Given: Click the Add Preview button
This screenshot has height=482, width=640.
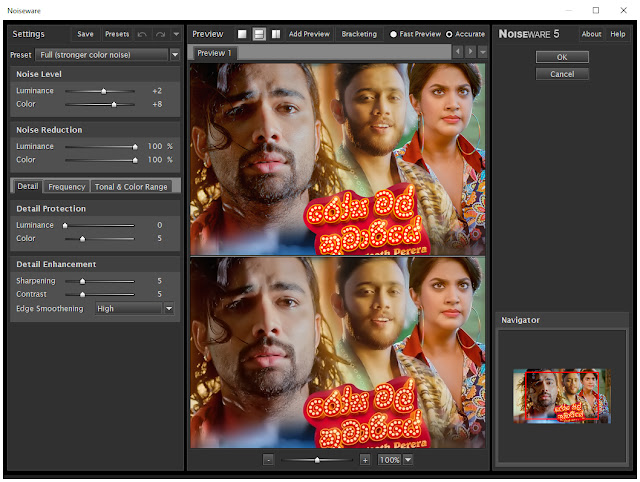Looking at the screenshot, I should coord(309,34).
